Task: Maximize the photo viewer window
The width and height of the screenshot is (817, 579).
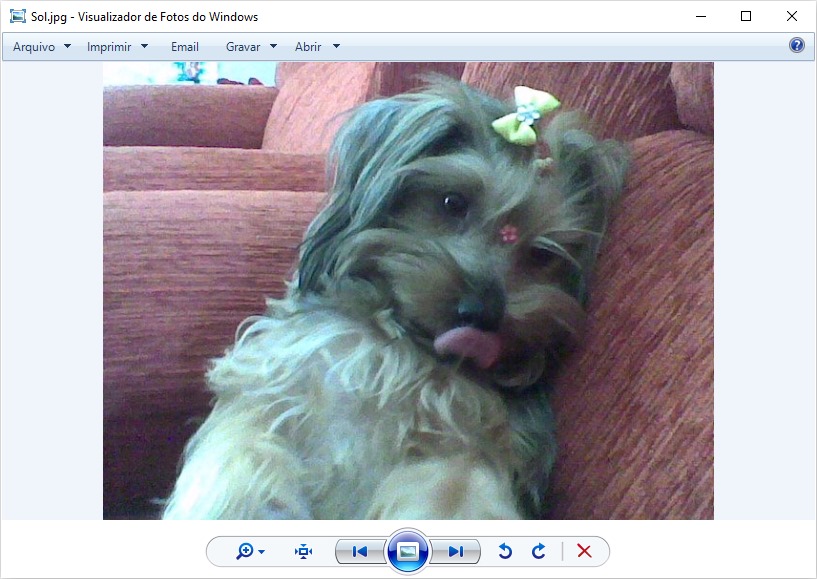Action: (x=746, y=16)
